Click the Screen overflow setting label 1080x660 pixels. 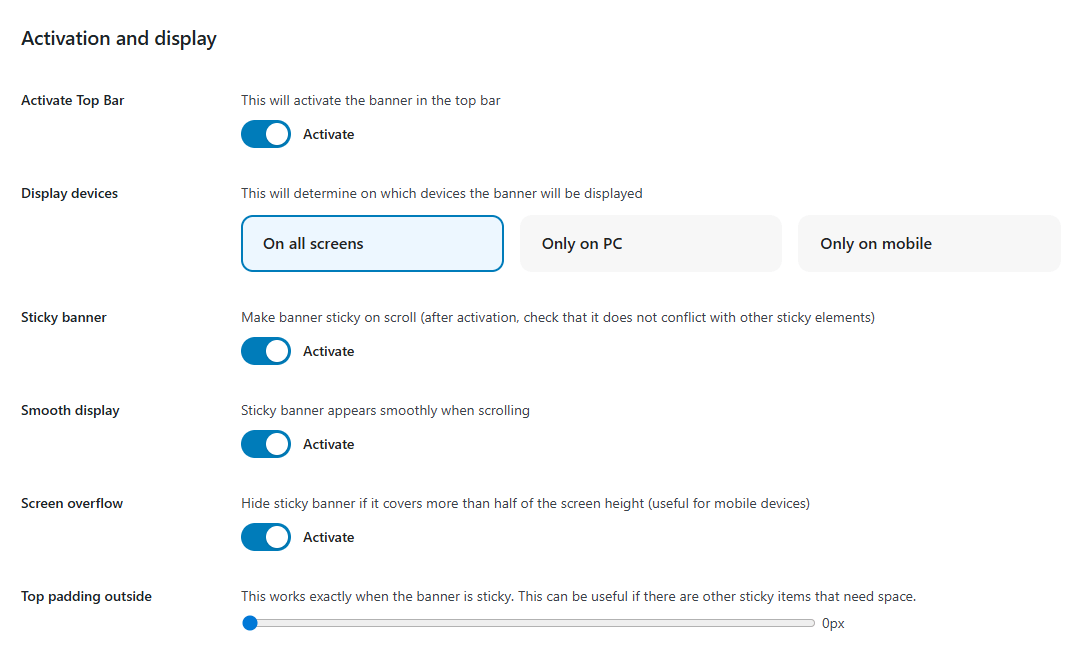click(x=72, y=503)
